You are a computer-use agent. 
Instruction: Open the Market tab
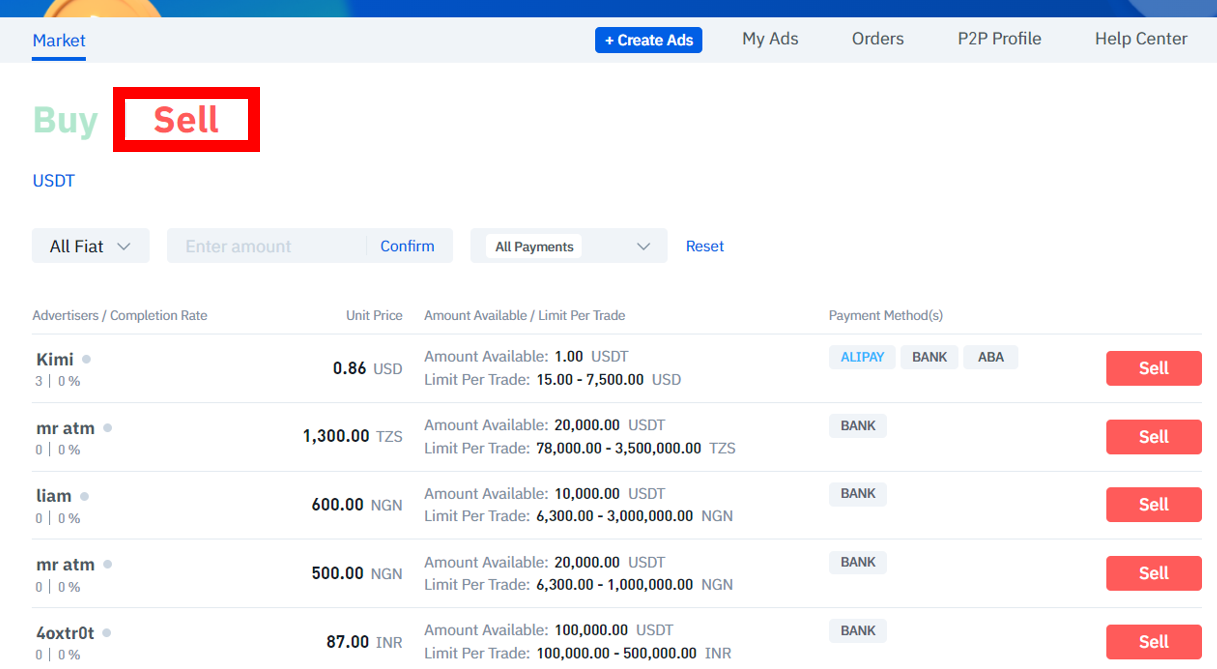point(59,40)
